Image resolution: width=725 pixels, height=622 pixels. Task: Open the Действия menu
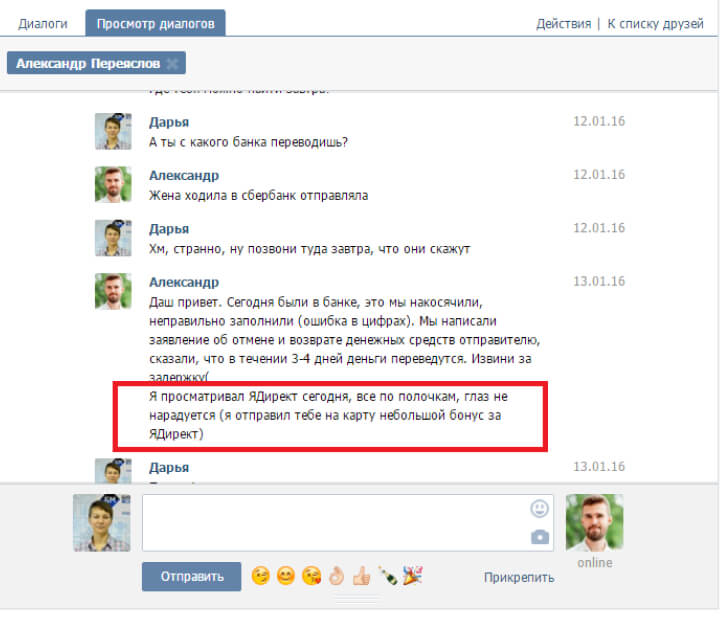point(563,23)
